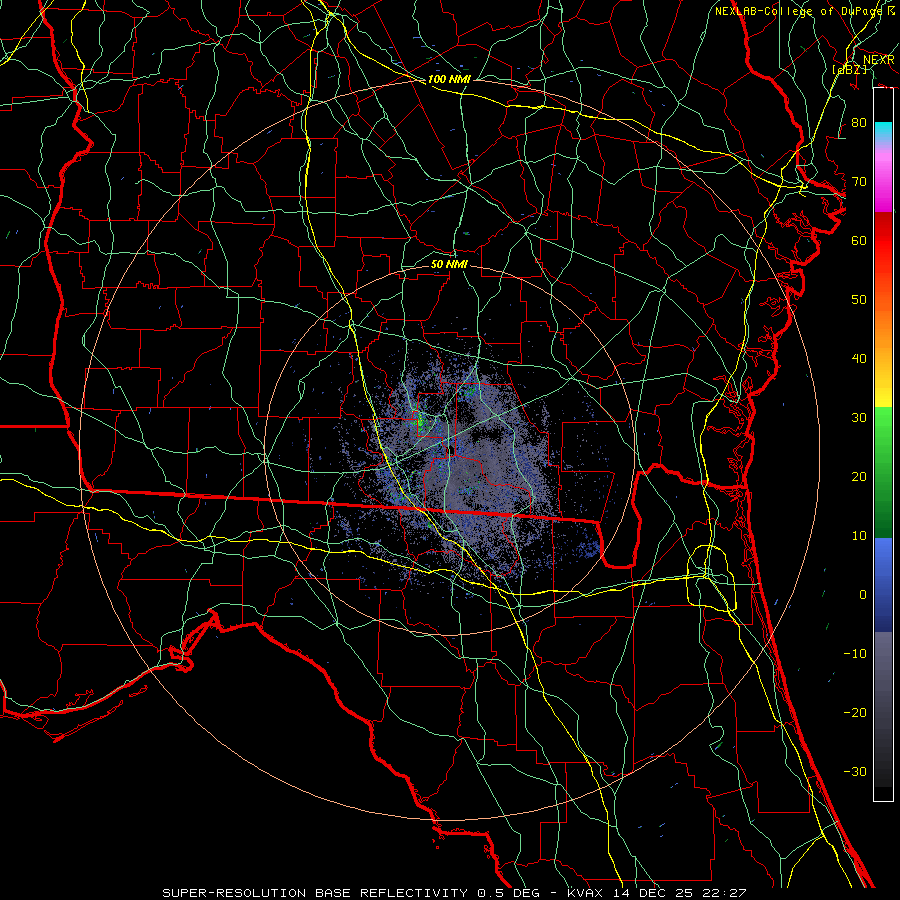Click the 40 value on the color scale
The height and width of the screenshot is (900, 900).
click(x=859, y=358)
